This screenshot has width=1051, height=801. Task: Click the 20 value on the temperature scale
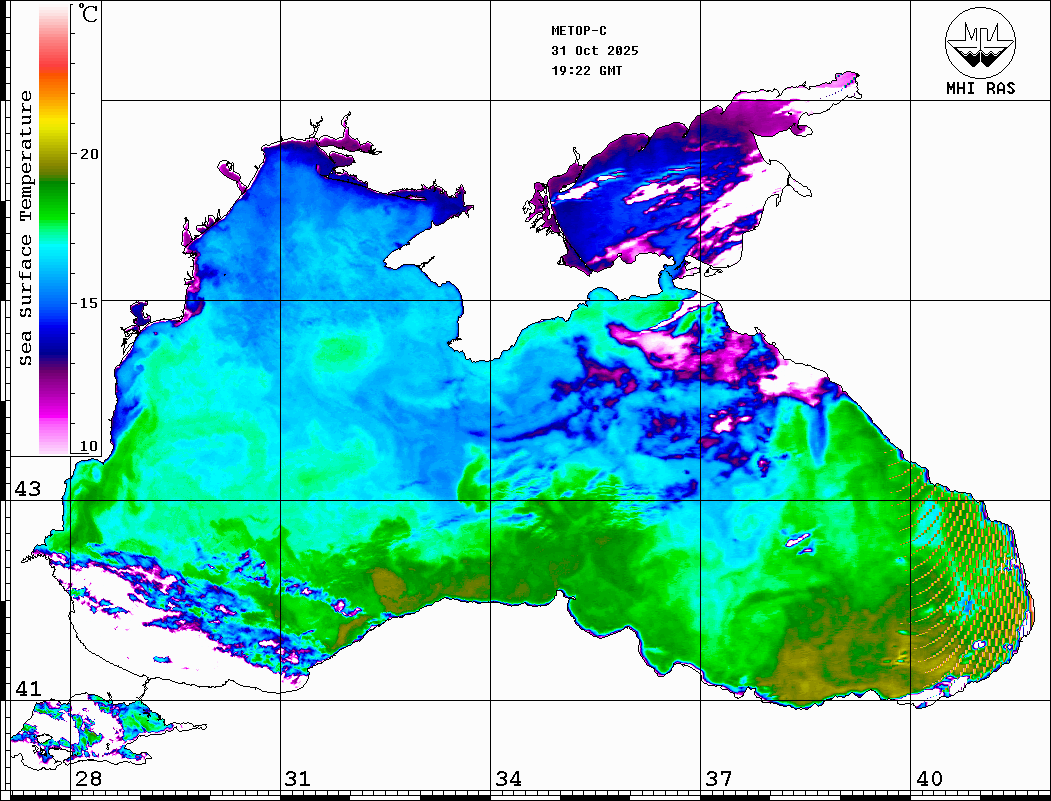90,154
